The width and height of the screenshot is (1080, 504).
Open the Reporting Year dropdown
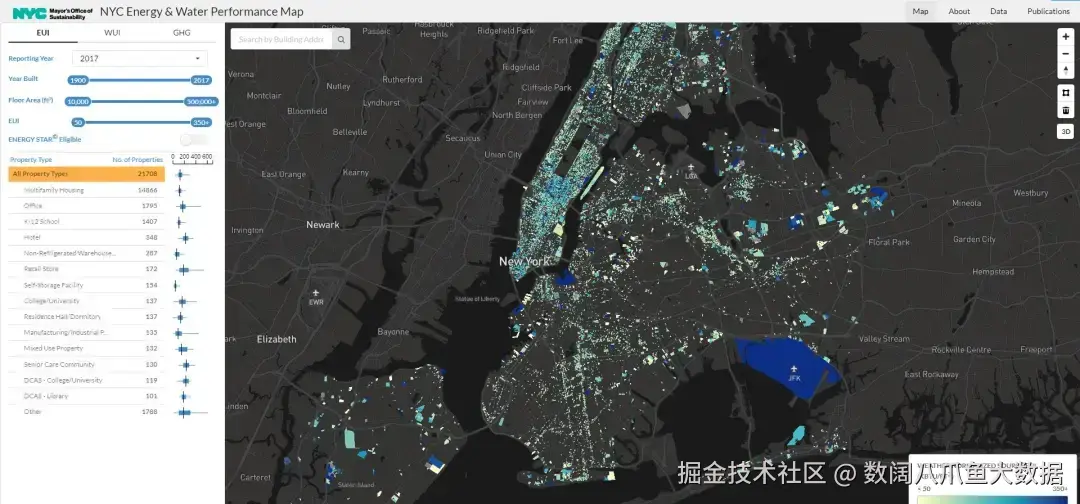pyautogui.click(x=140, y=59)
